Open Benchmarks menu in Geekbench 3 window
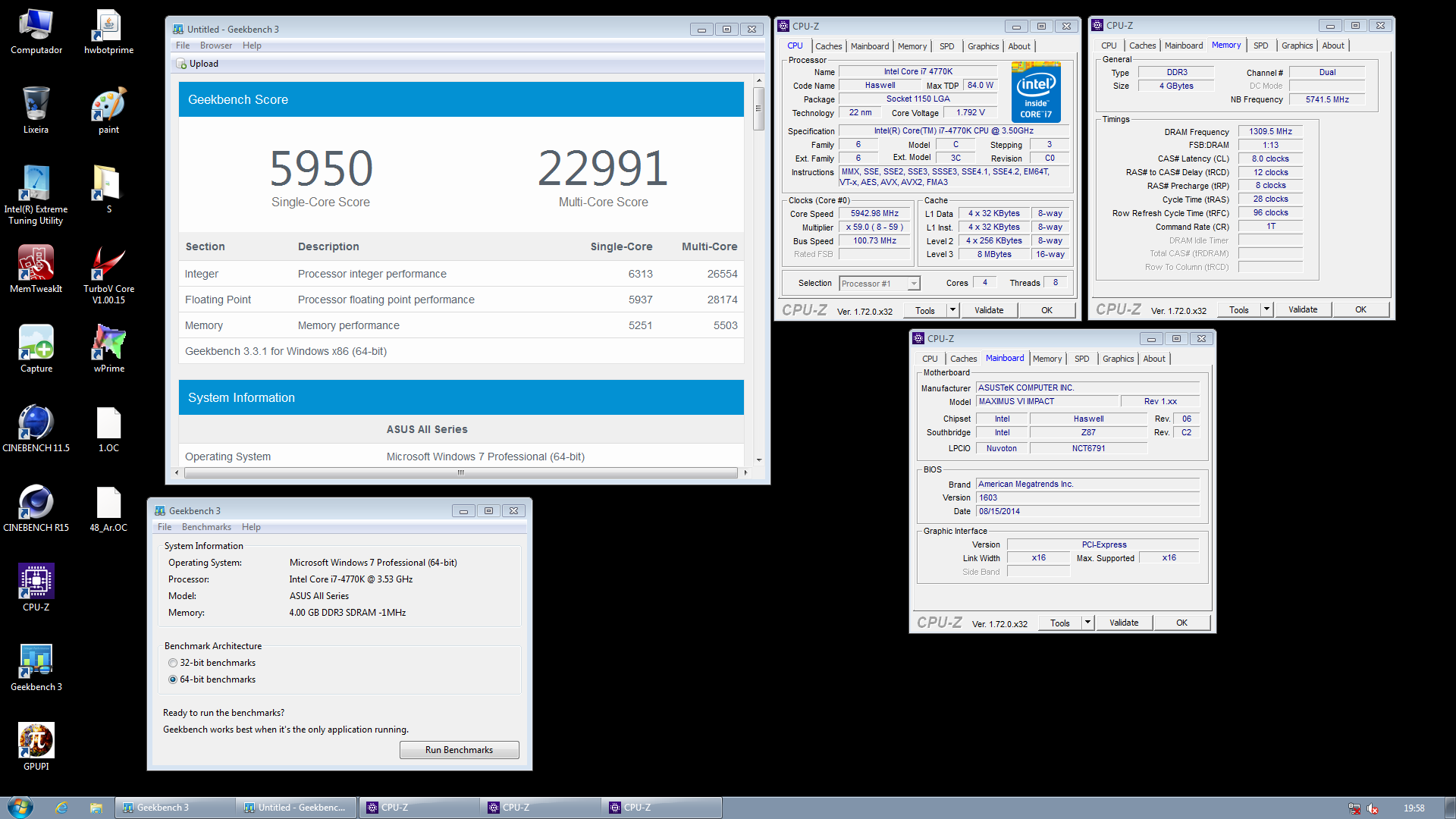The height and width of the screenshot is (819, 1456). [x=206, y=527]
